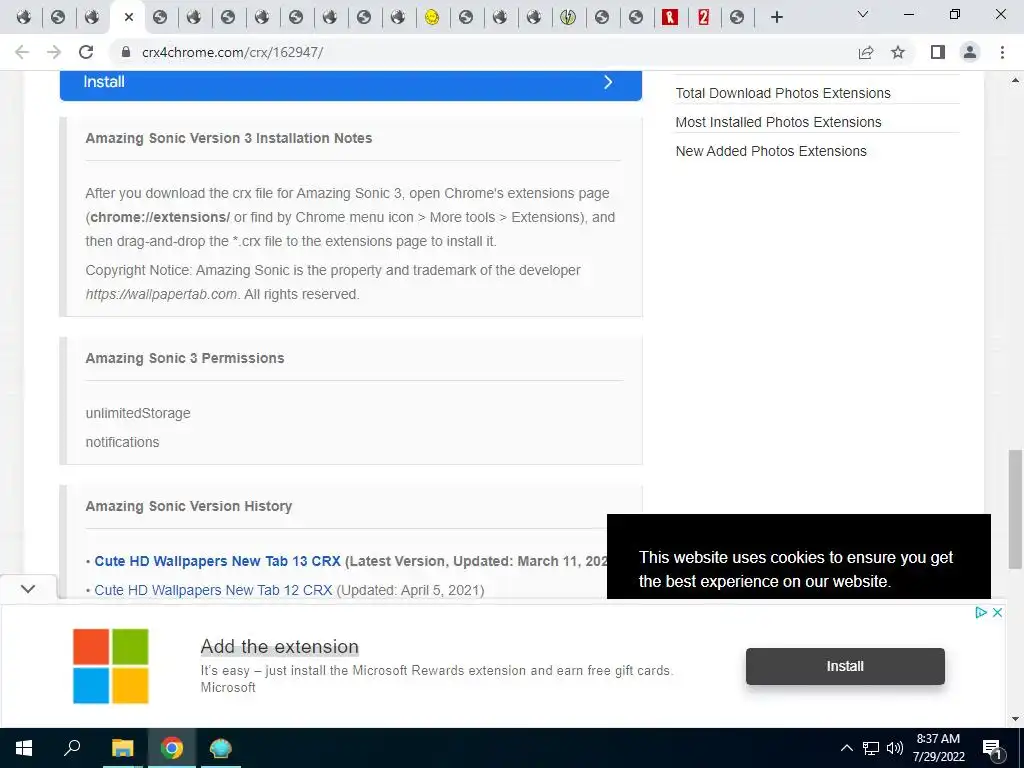Close the active tab

(x=129, y=18)
